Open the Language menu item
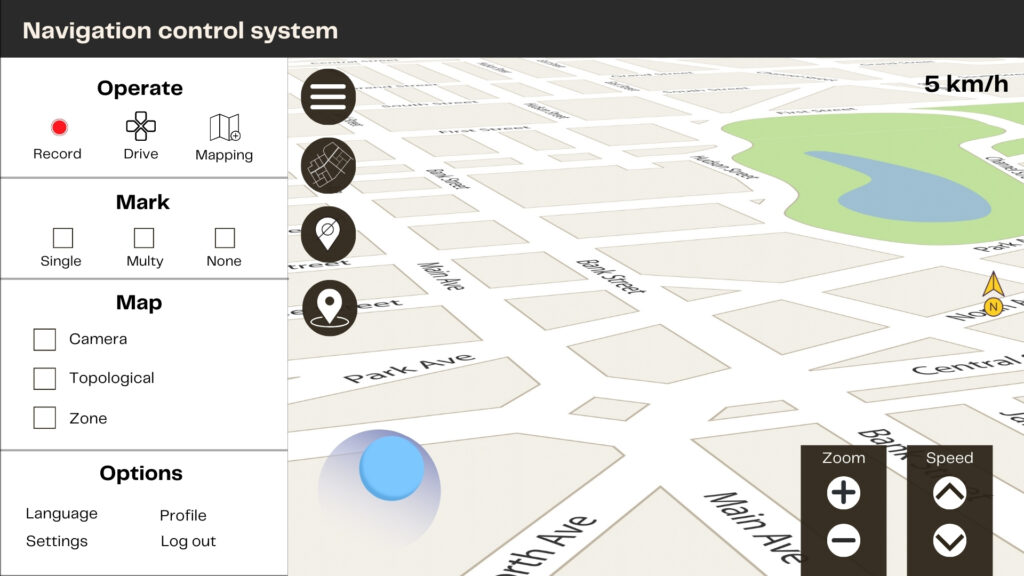Screen dimensions: 1024x576 tap(61, 513)
